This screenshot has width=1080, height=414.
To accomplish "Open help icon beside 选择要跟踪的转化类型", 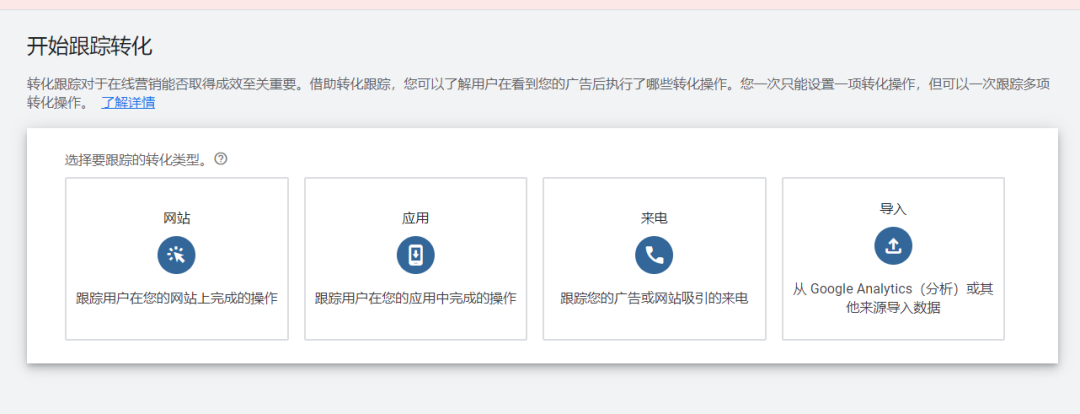I will click(220, 159).
